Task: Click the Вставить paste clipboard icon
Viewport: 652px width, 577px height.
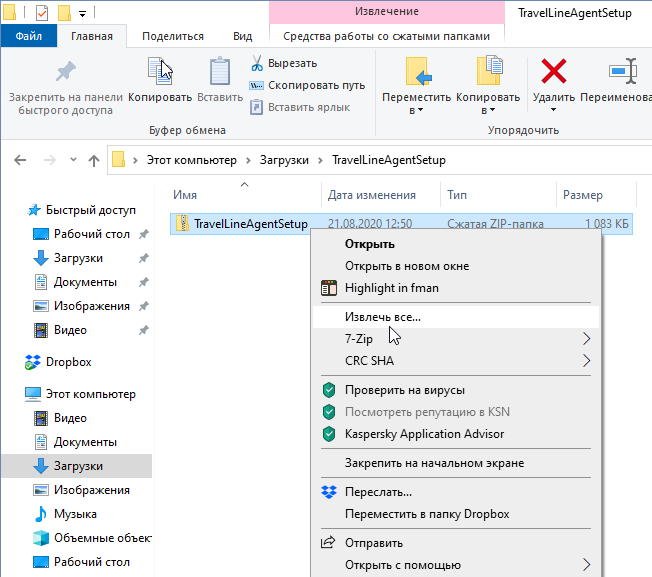Action: [x=220, y=71]
